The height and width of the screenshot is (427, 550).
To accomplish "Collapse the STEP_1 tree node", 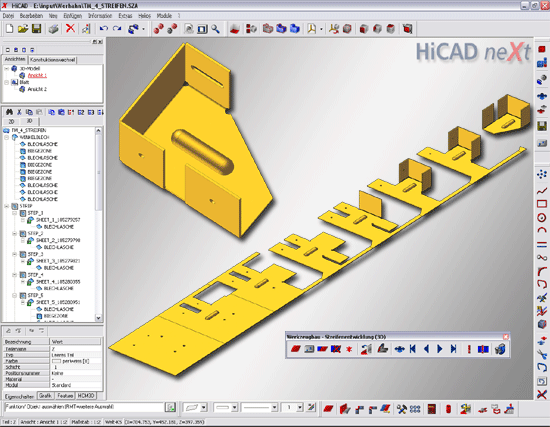I will [15, 213].
